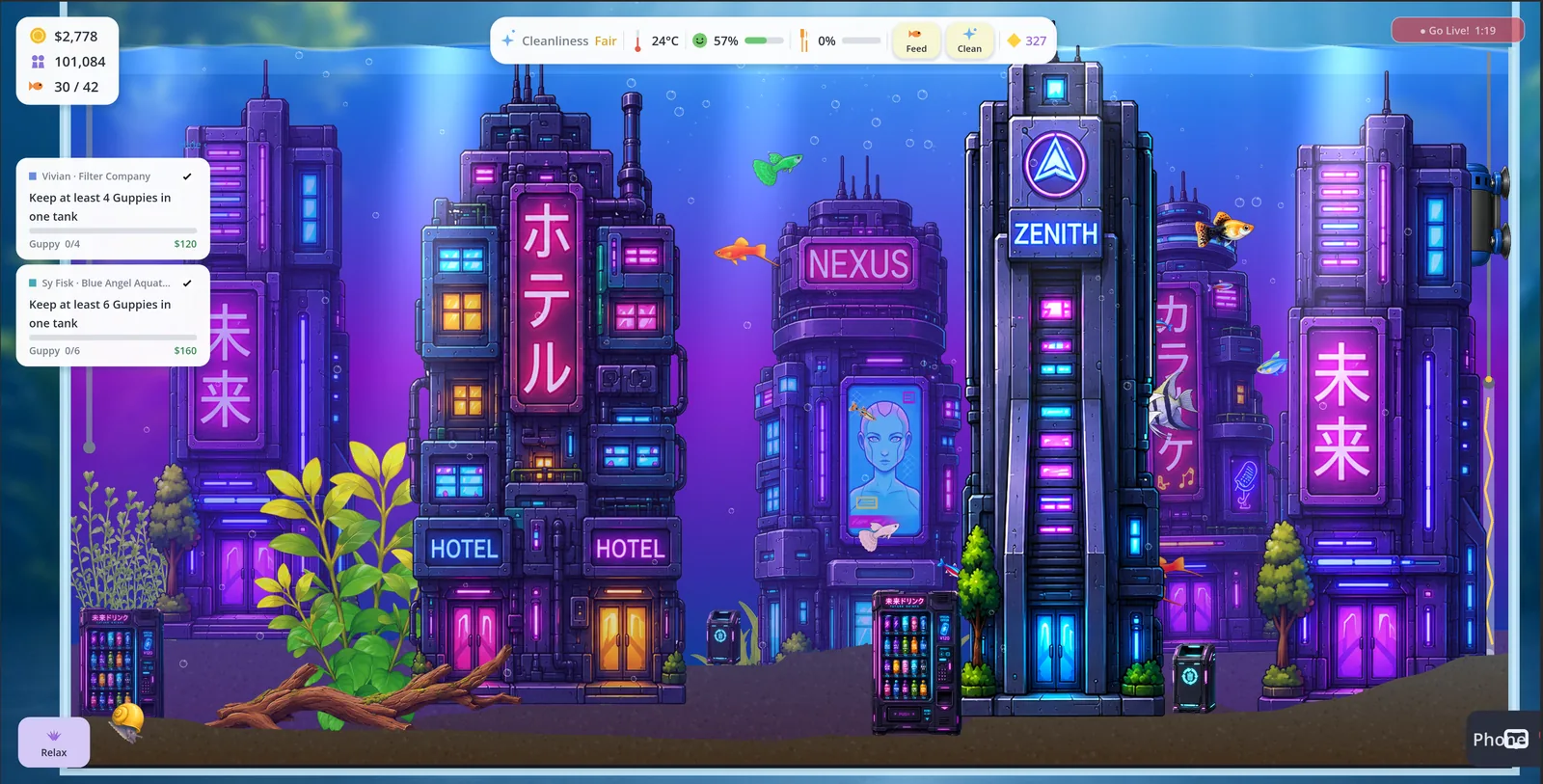Image resolution: width=1543 pixels, height=784 pixels.
Task: Click the Guppy 0/4 progress bar
Action: pos(113,230)
